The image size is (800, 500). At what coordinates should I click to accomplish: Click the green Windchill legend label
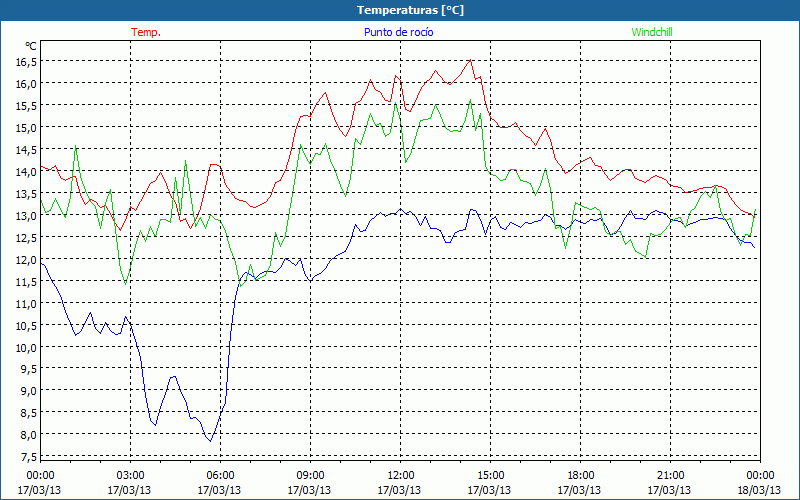652,32
